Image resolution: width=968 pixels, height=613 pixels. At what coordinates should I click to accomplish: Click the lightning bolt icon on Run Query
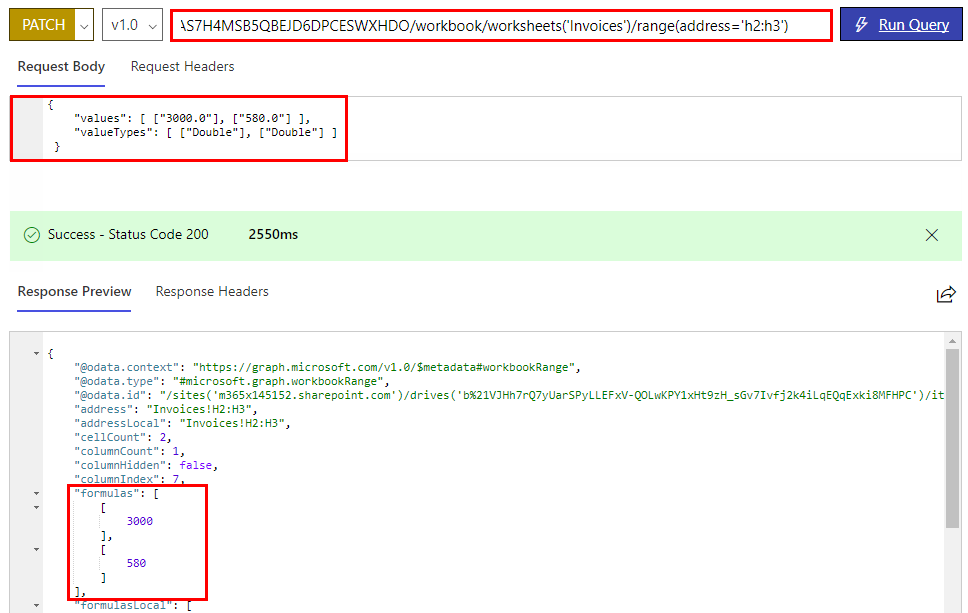(x=861, y=25)
